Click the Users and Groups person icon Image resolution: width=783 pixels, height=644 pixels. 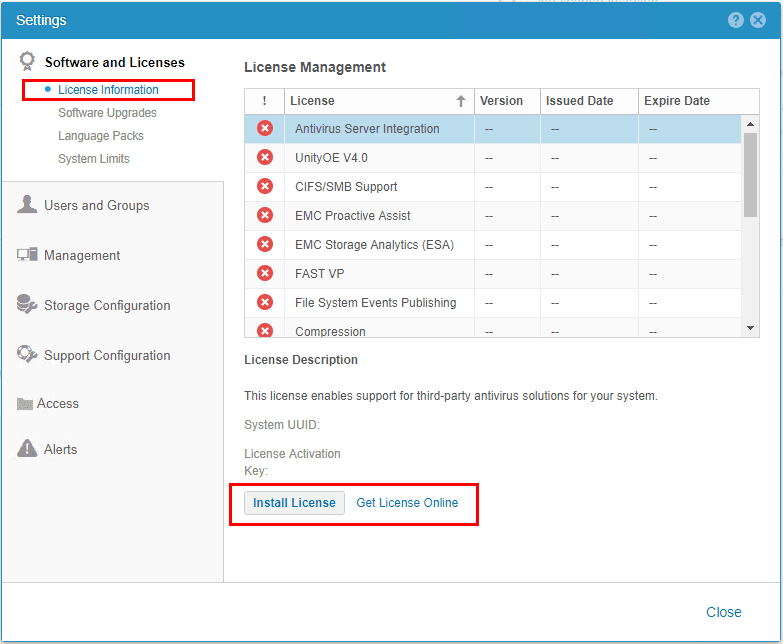point(27,205)
